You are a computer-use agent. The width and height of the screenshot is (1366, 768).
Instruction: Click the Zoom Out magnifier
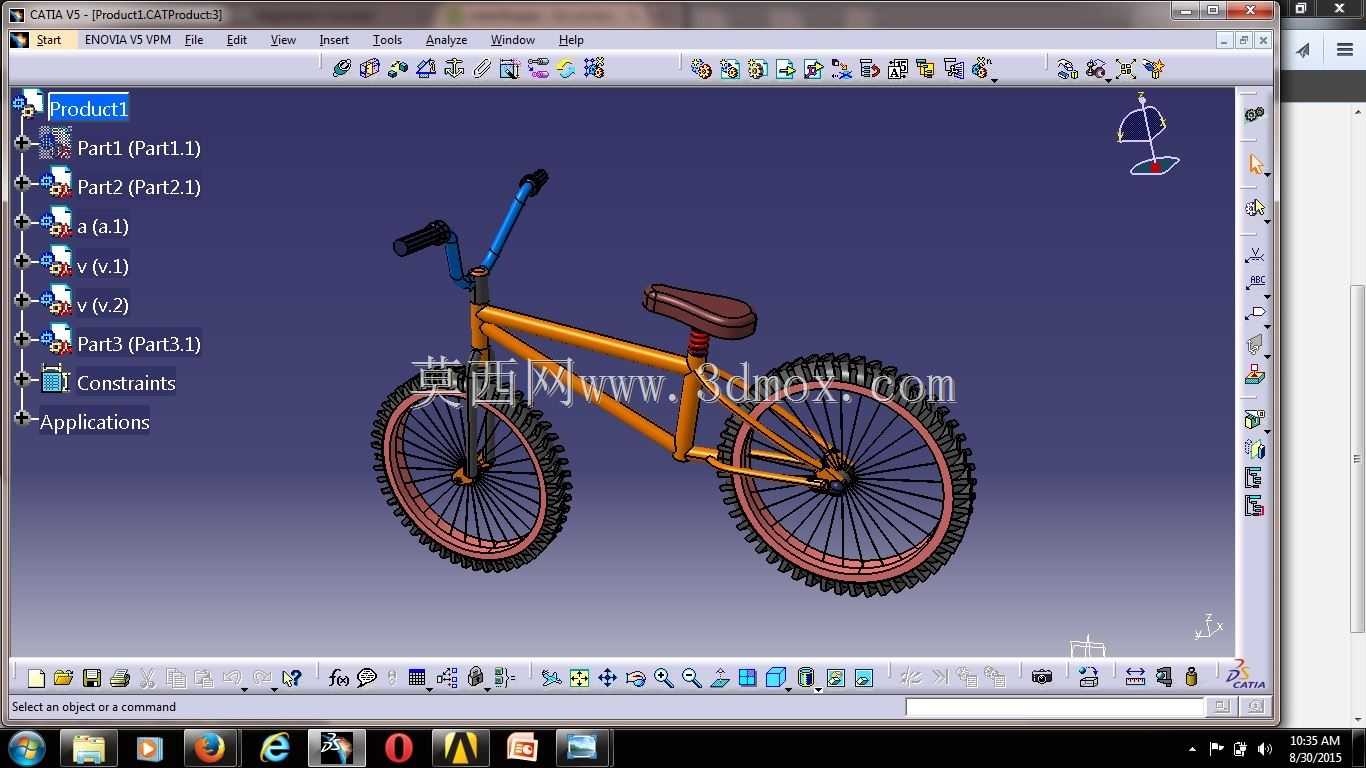[x=691, y=678]
